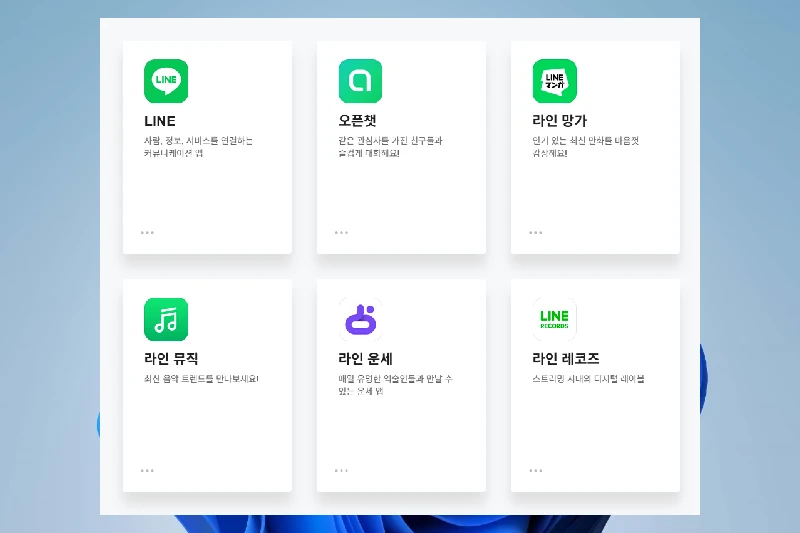Open the 라인 운세 purple icon
The image size is (800, 533).
pos(360,319)
